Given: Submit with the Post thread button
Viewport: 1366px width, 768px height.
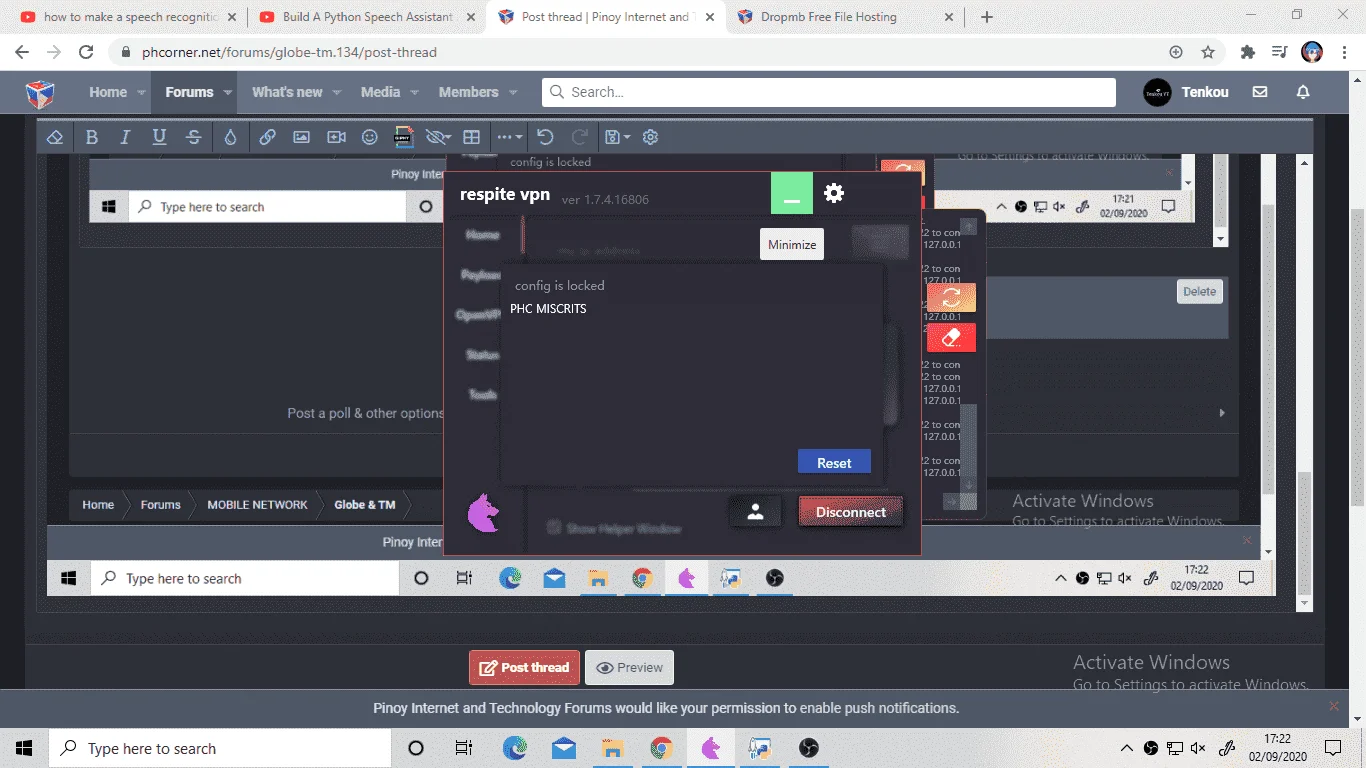Looking at the screenshot, I should coord(524,668).
